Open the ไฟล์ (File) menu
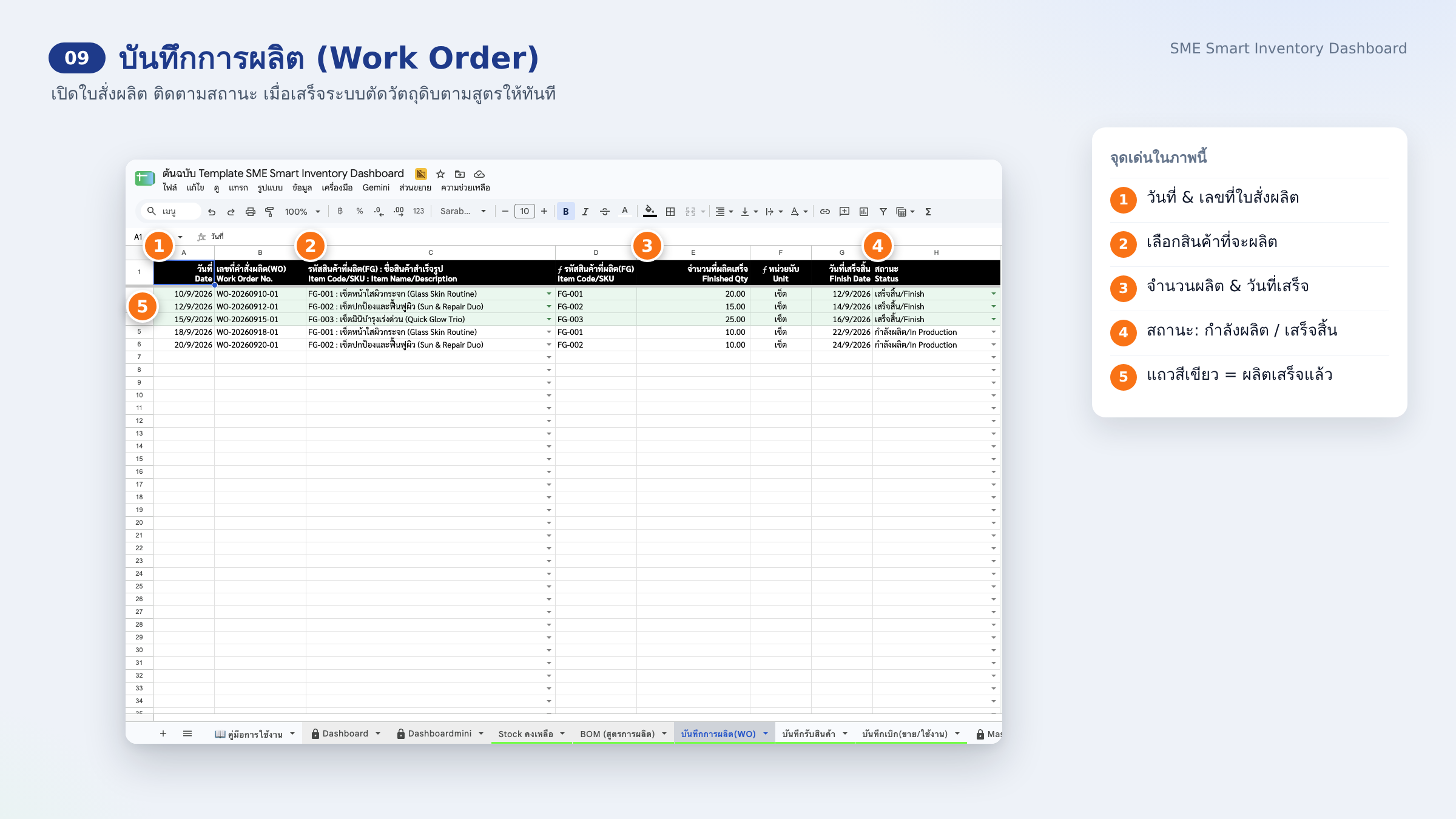Image resolution: width=1456 pixels, height=819 pixels. coord(170,188)
